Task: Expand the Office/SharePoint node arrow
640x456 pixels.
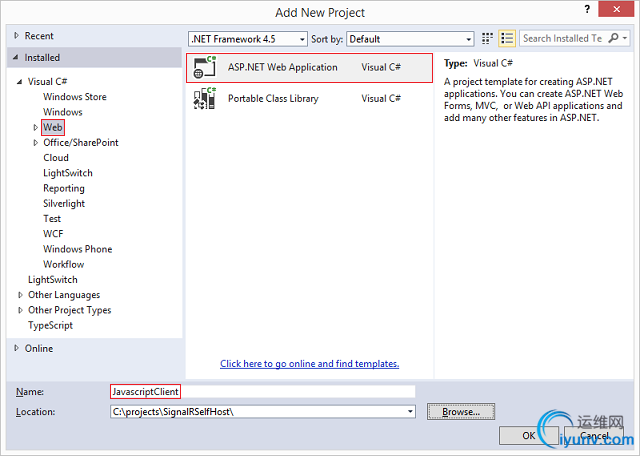Action: click(36, 142)
